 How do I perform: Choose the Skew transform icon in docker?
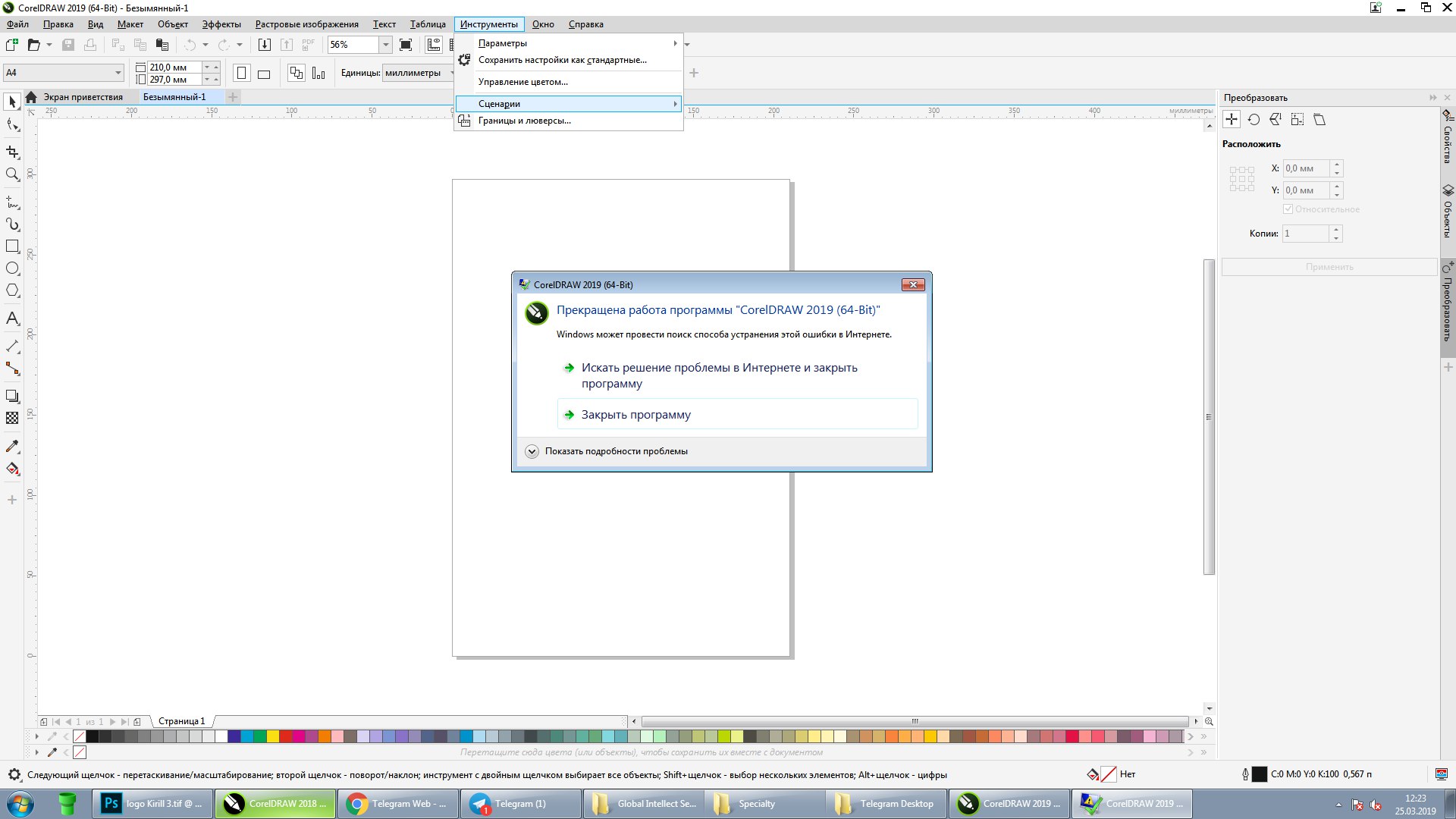(x=1319, y=120)
